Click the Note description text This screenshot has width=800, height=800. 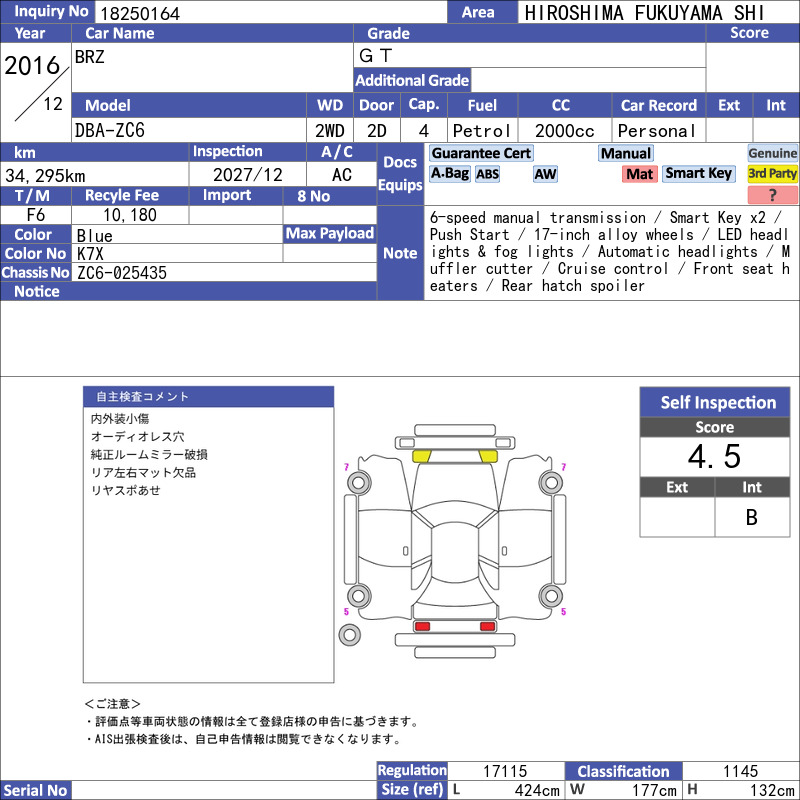click(x=610, y=252)
